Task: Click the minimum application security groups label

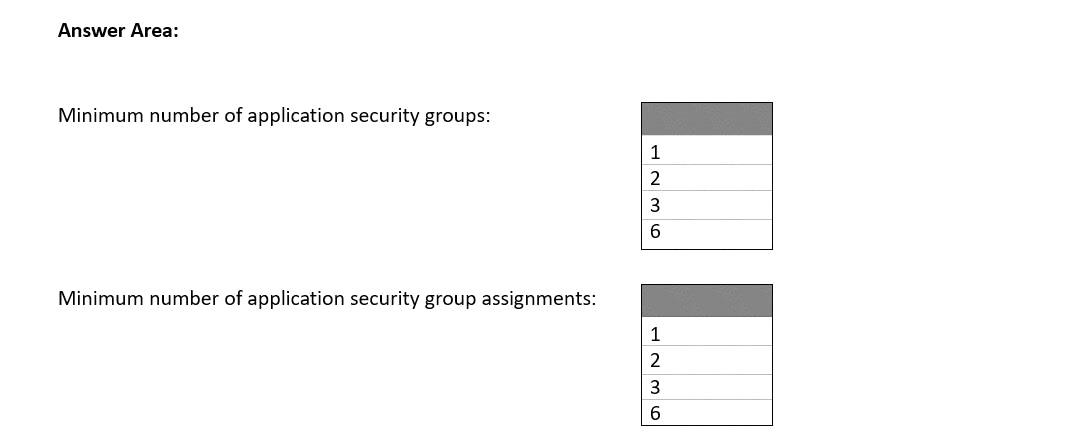Action: point(275,116)
